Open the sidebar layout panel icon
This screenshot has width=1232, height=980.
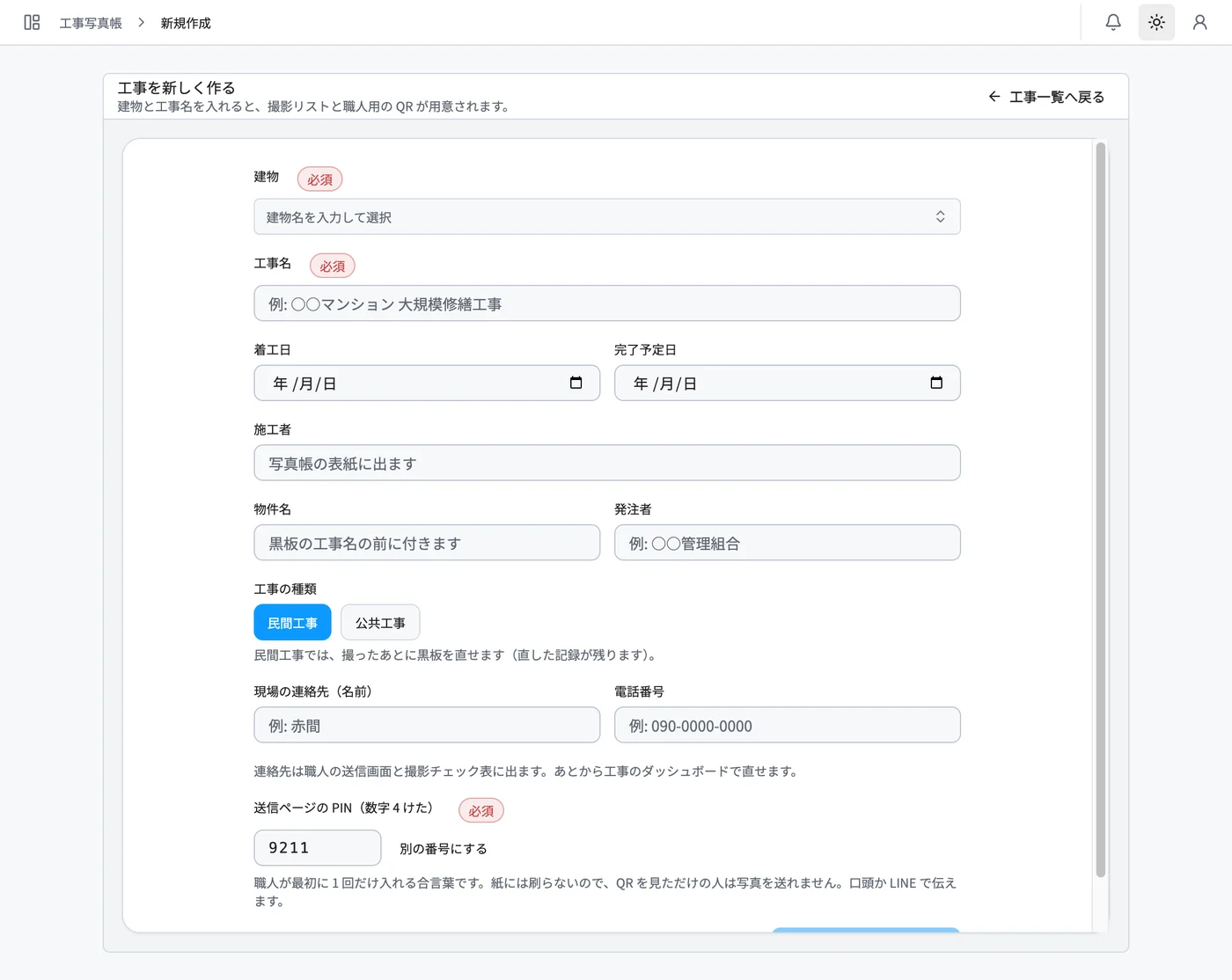[32, 22]
